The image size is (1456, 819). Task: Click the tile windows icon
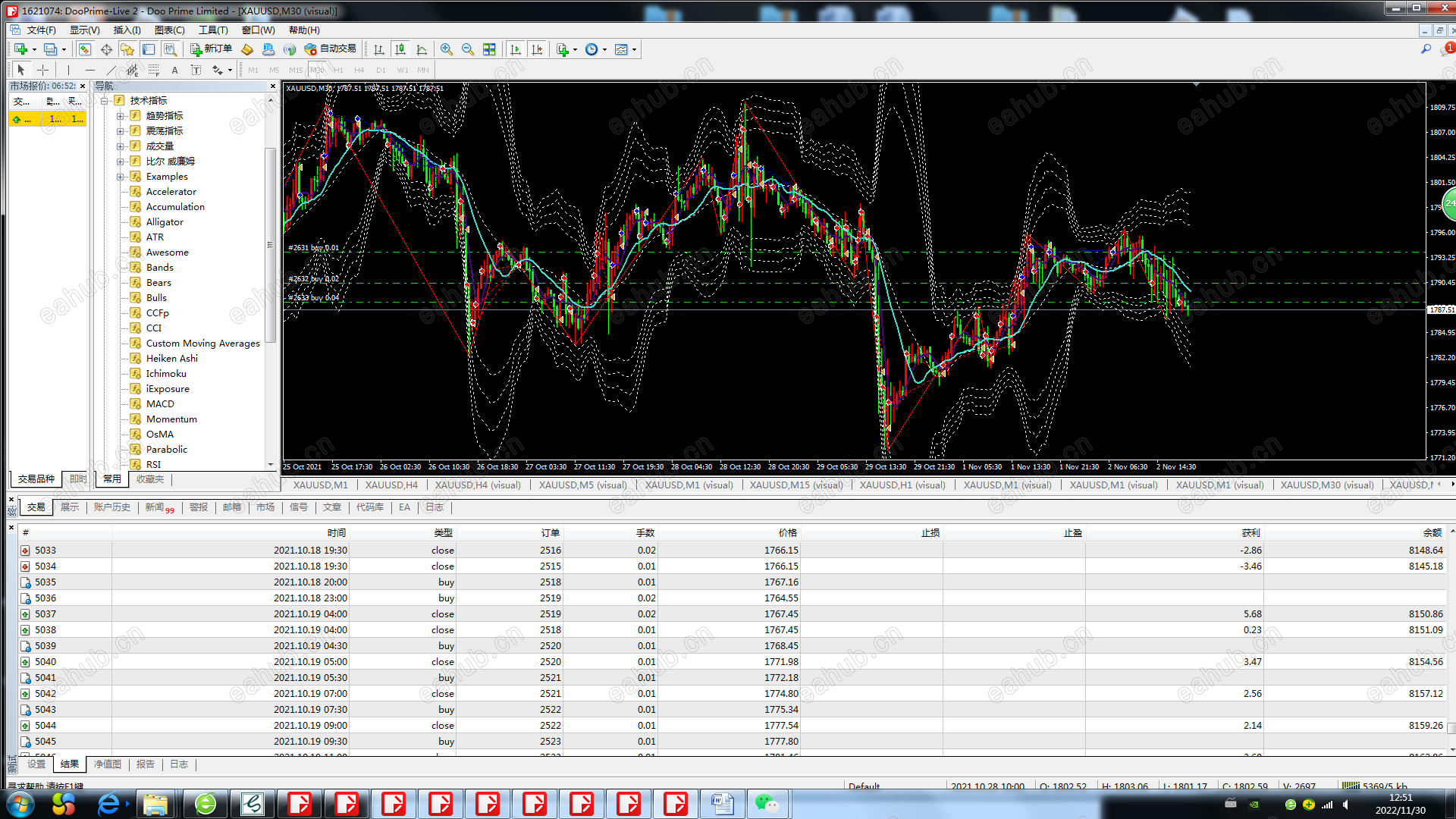click(x=489, y=49)
